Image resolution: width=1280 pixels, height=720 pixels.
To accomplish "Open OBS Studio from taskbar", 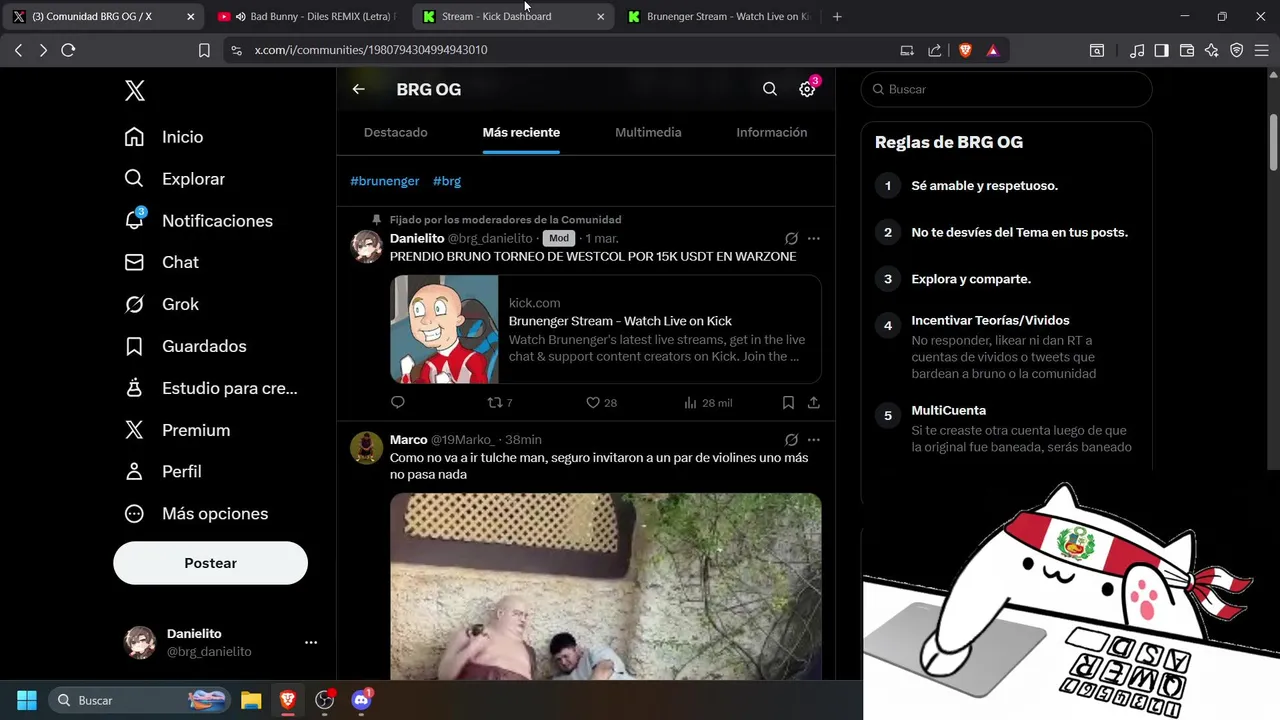I will (324, 700).
